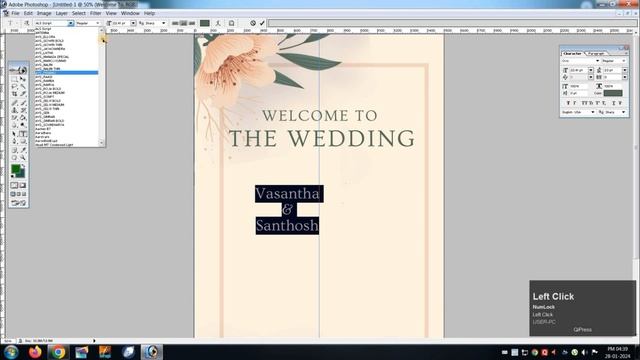
Task: Open the options bar font size dropdown
Action: (133, 23)
